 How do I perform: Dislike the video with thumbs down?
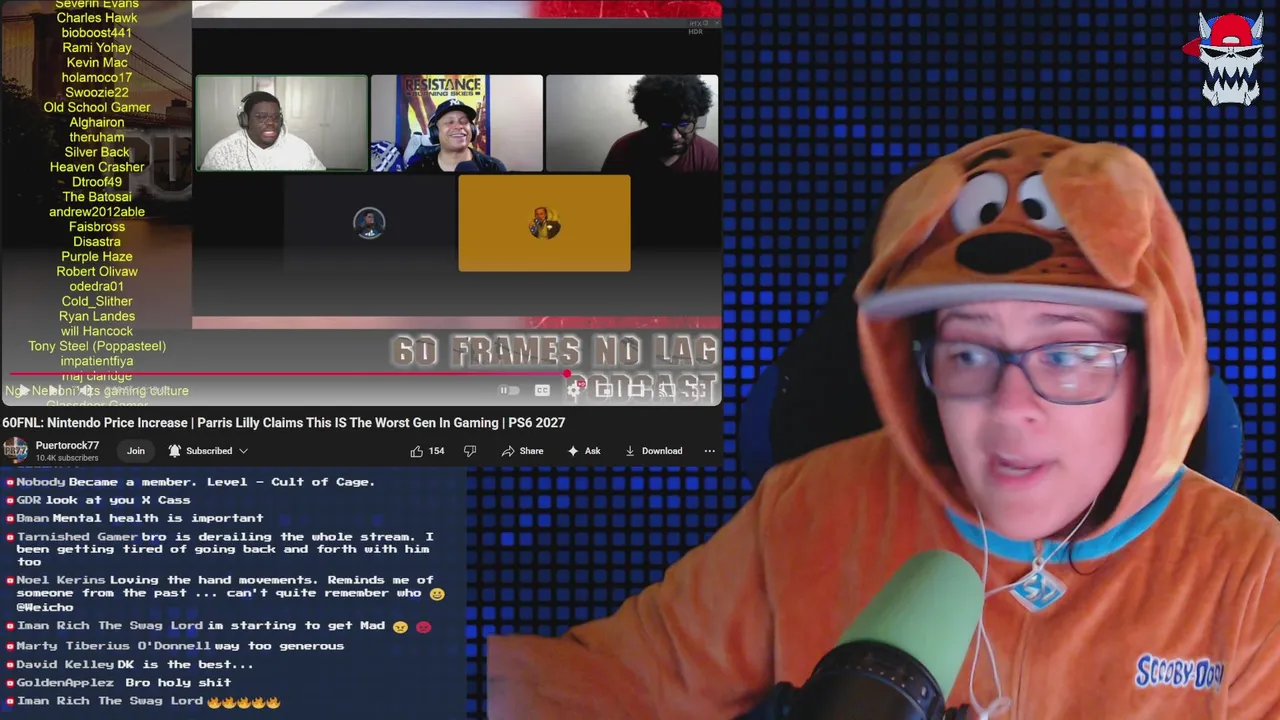coord(470,451)
